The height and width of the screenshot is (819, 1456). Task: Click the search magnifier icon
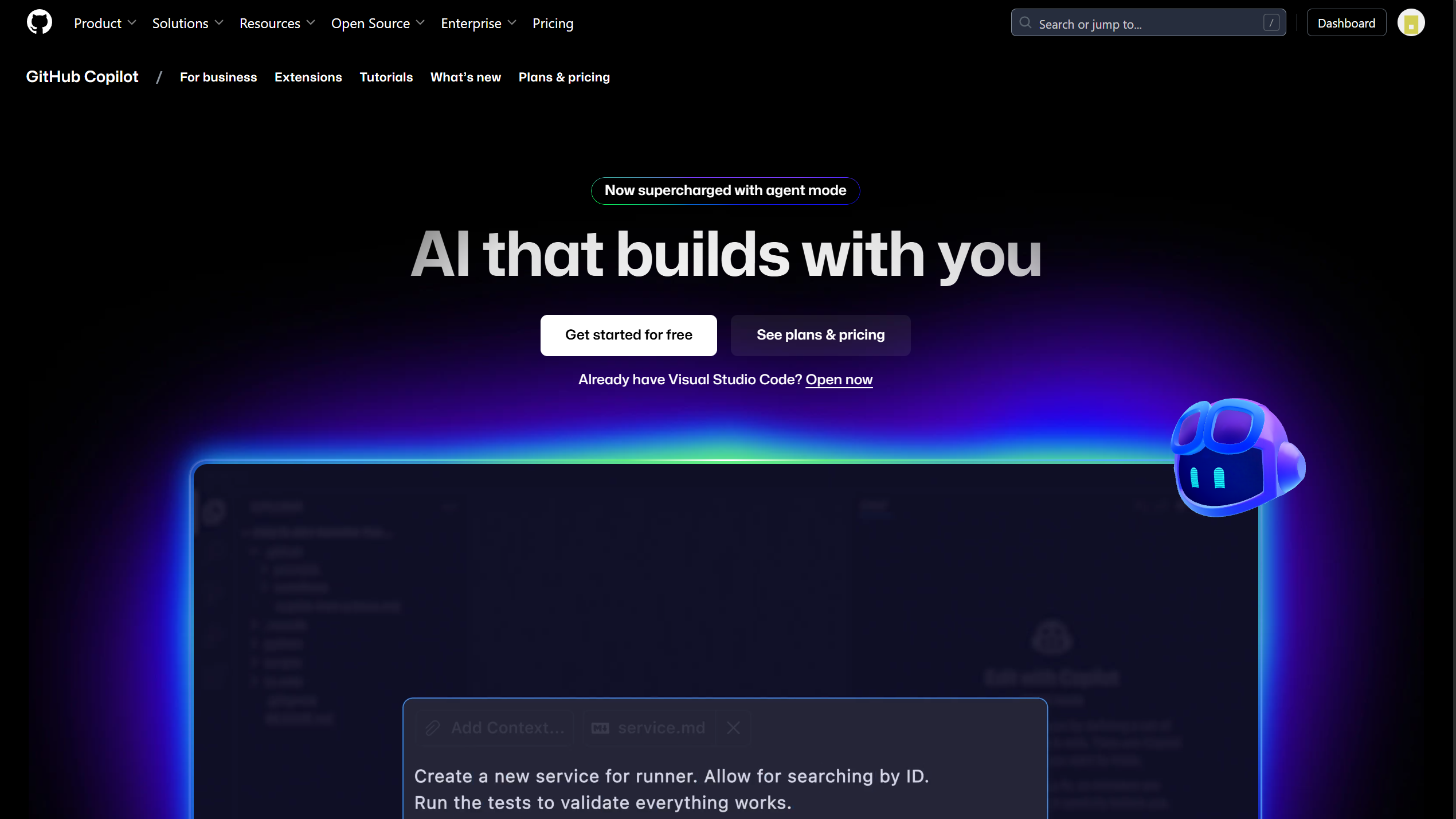[1026, 23]
